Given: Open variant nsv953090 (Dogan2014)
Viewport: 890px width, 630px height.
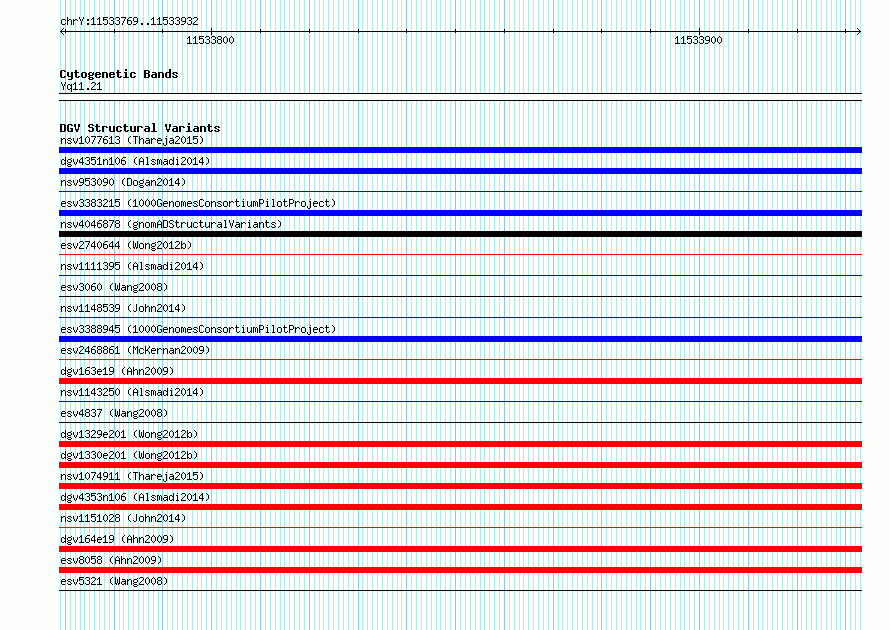Looking at the screenshot, I should tap(123, 182).
